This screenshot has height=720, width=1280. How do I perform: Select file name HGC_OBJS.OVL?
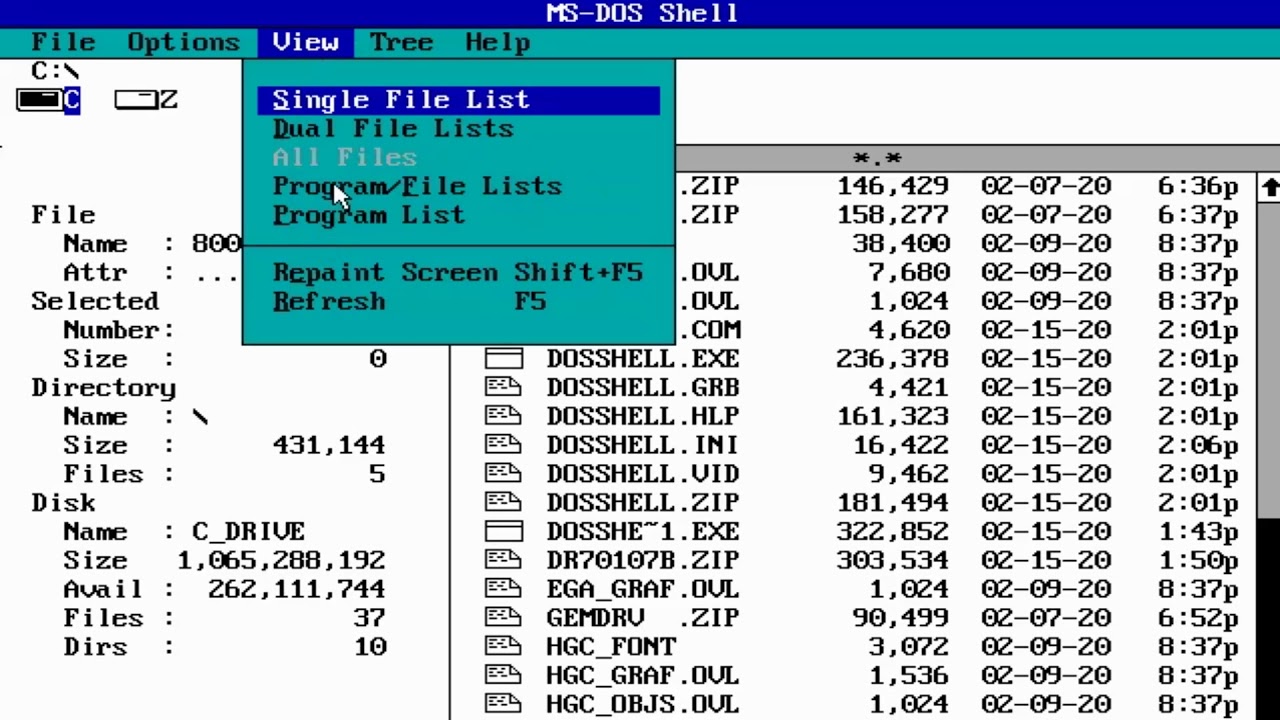pos(643,705)
